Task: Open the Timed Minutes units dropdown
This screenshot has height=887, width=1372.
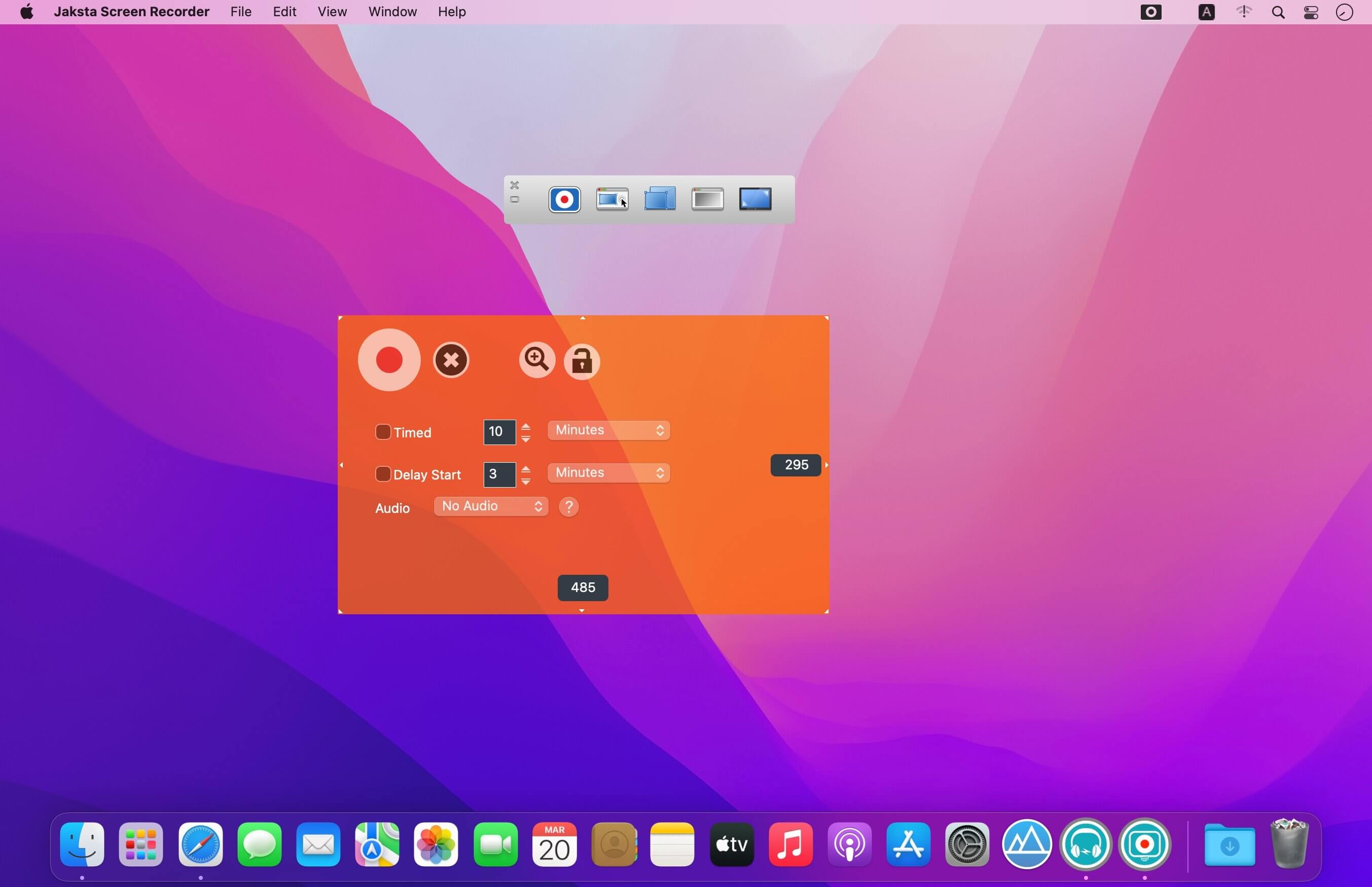Action: pos(608,430)
